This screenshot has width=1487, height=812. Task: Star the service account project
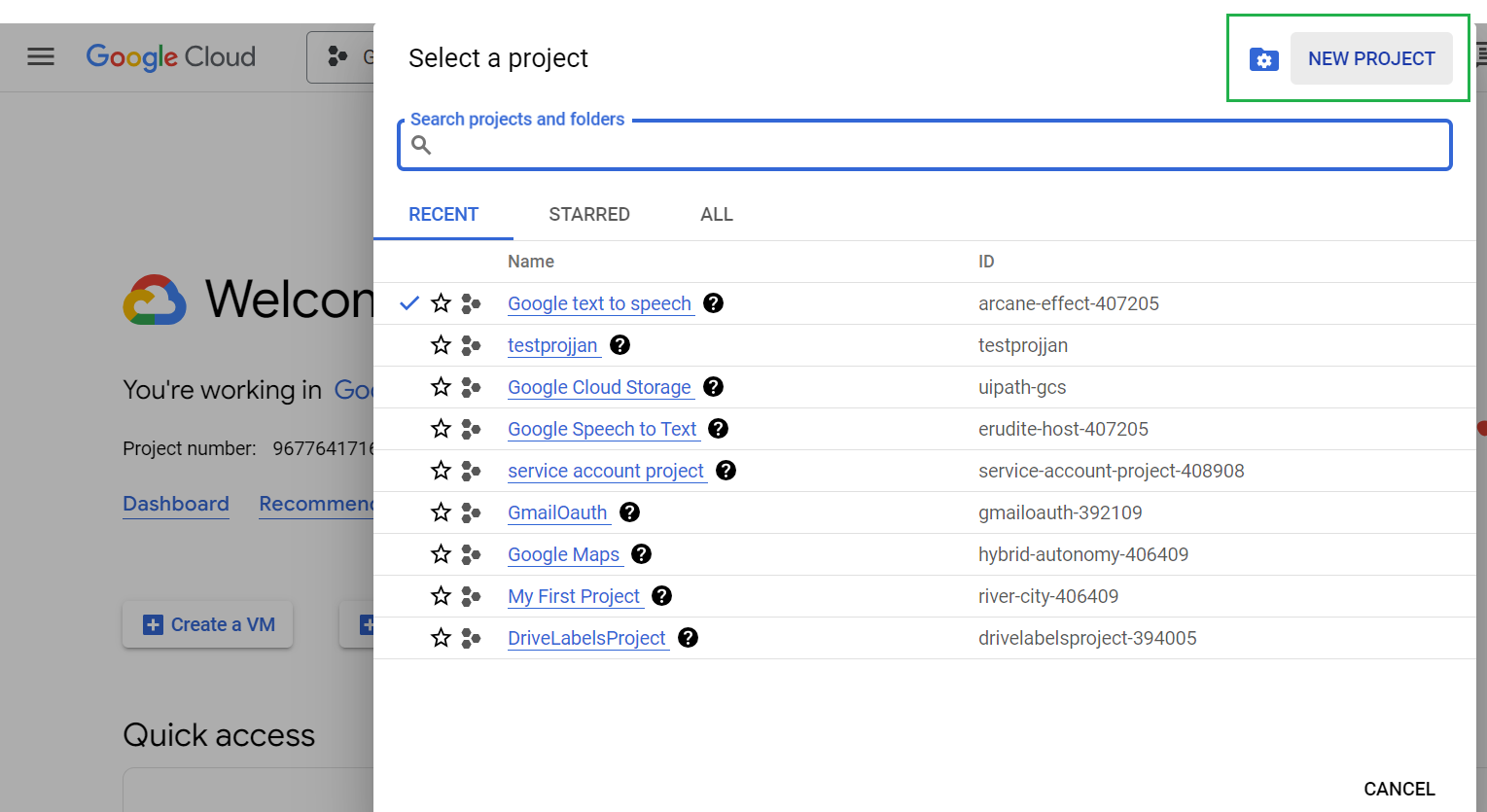[x=441, y=471]
